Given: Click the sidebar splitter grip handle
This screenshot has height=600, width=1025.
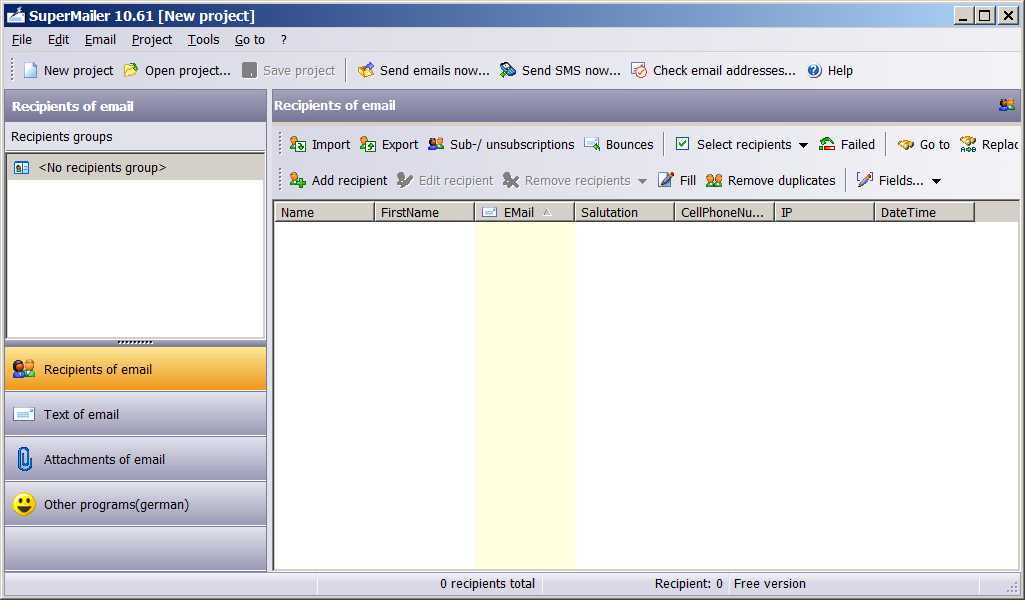Looking at the screenshot, I should [135, 342].
